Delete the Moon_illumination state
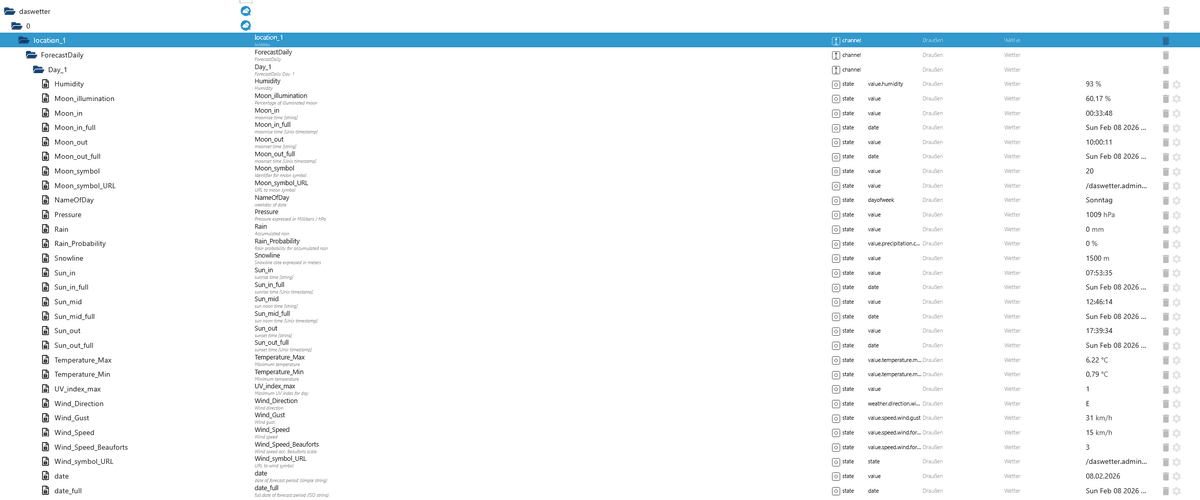This screenshot has width=1200, height=500. 1166,99
